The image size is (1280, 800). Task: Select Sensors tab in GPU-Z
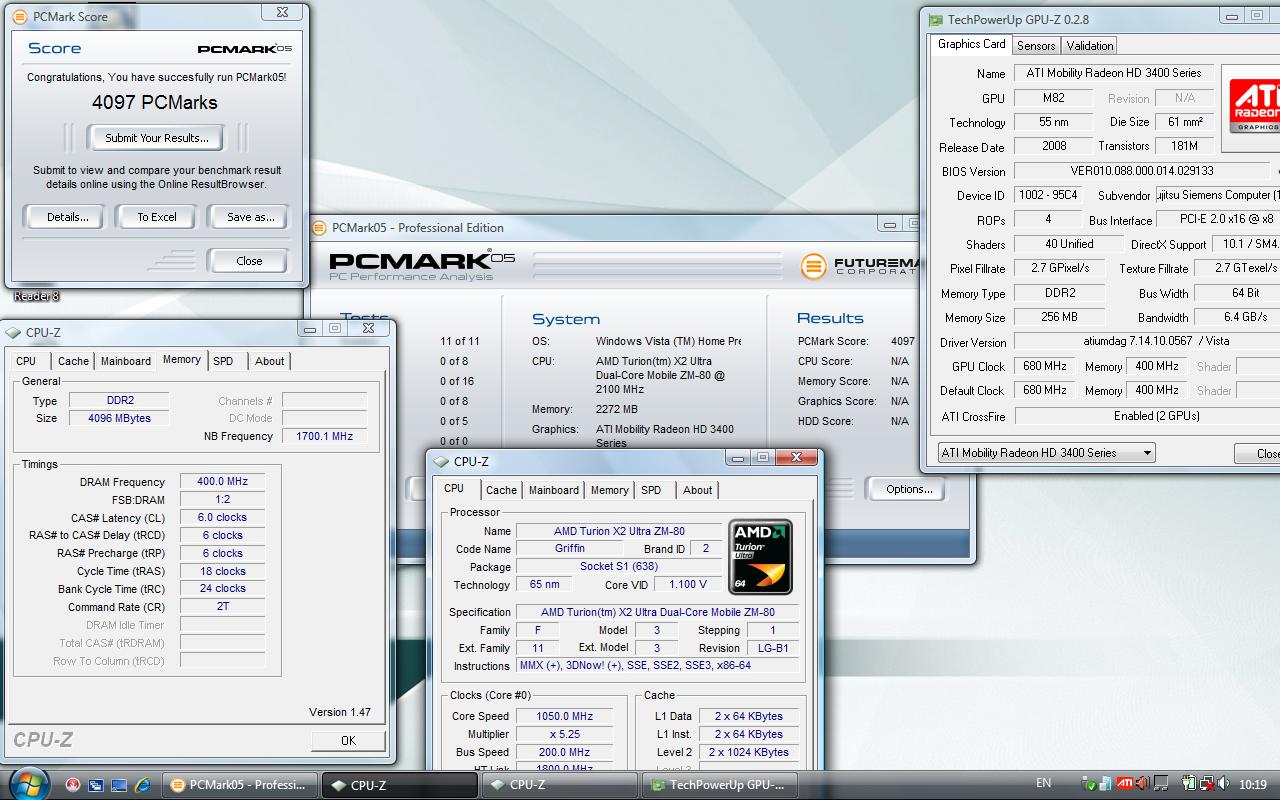[1036, 46]
